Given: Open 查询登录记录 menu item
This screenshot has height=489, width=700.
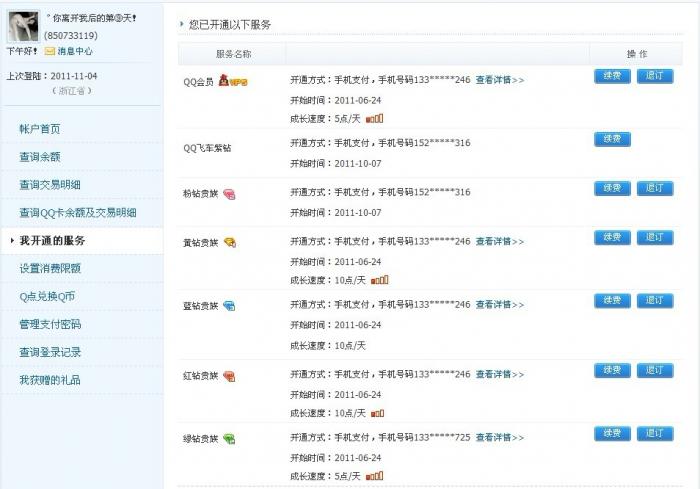Looking at the screenshot, I should point(50,352).
